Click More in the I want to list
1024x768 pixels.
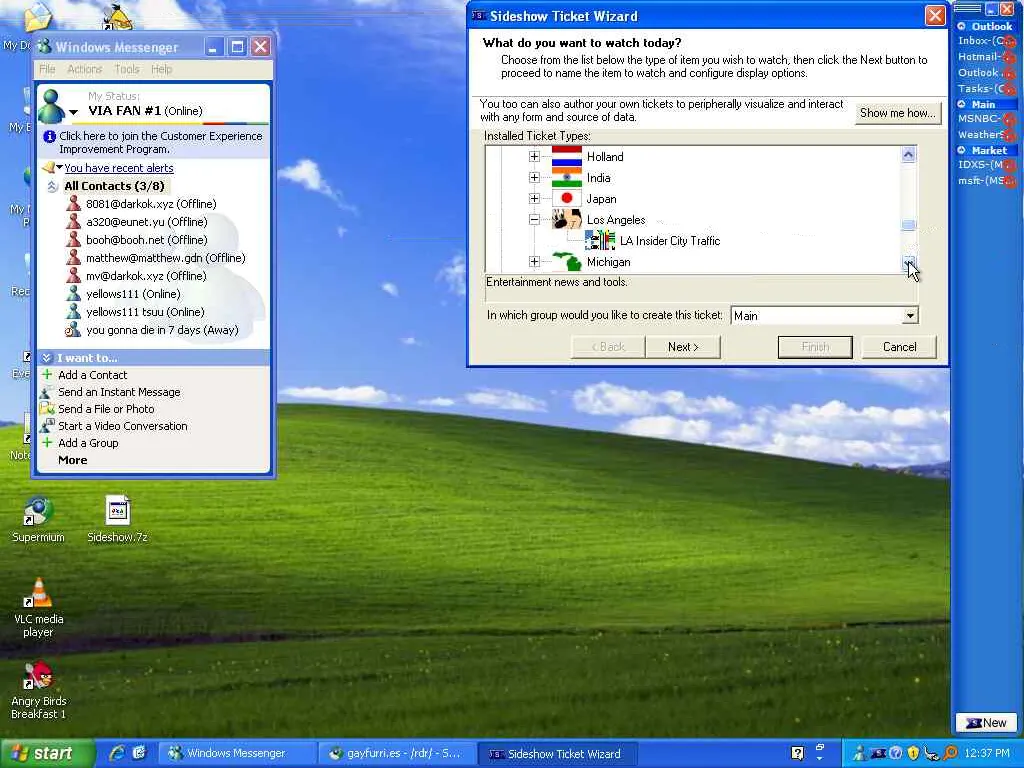tap(72, 460)
